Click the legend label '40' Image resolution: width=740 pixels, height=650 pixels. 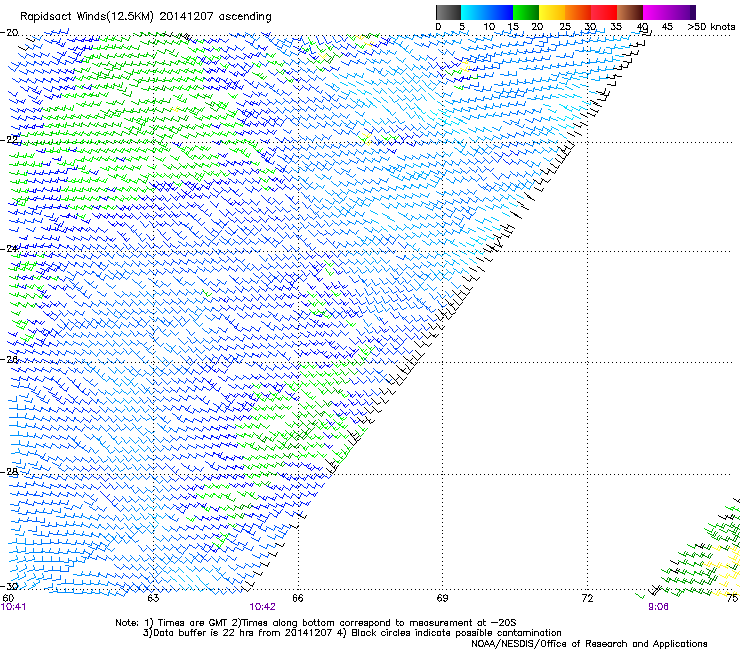pyautogui.click(x=642, y=27)
